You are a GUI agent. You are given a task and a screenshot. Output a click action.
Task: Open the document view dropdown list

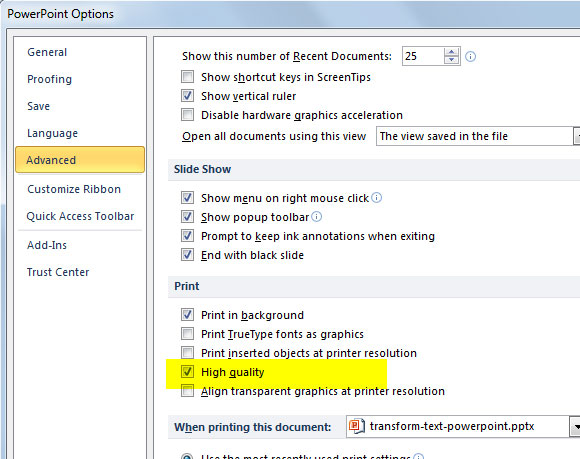click(577, 136)
